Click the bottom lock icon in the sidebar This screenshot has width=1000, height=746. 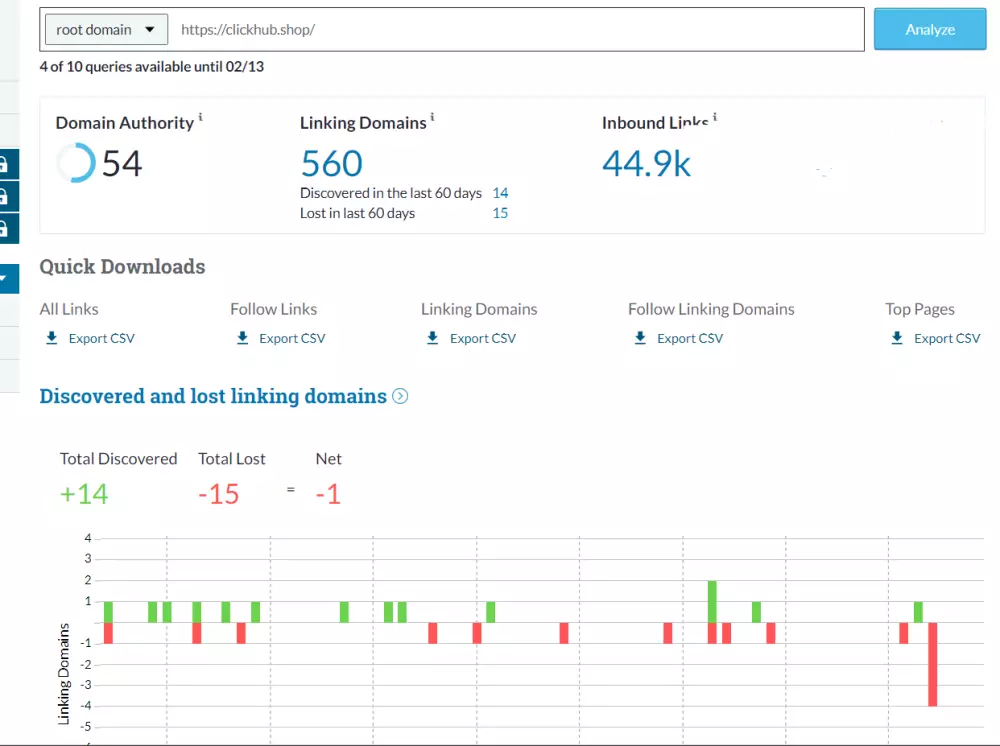pos(6,228)
